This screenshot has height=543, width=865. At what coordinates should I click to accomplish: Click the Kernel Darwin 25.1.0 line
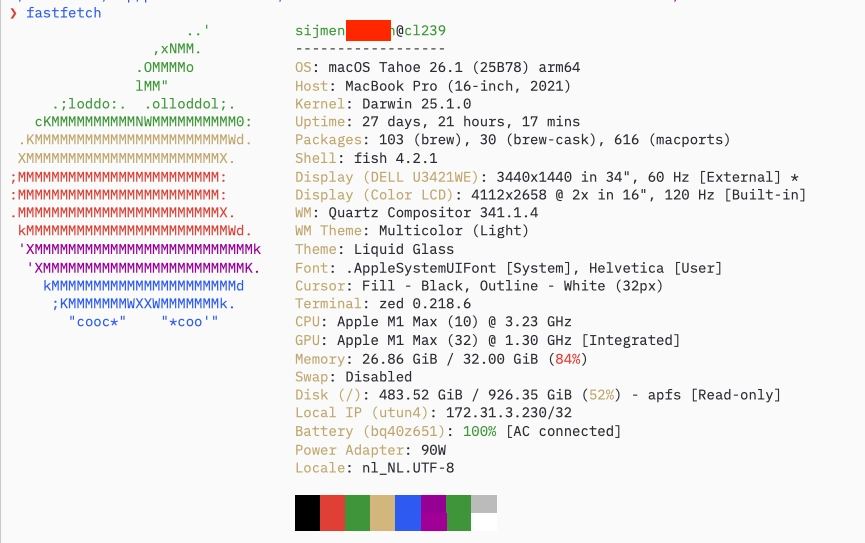click(383, 104)
